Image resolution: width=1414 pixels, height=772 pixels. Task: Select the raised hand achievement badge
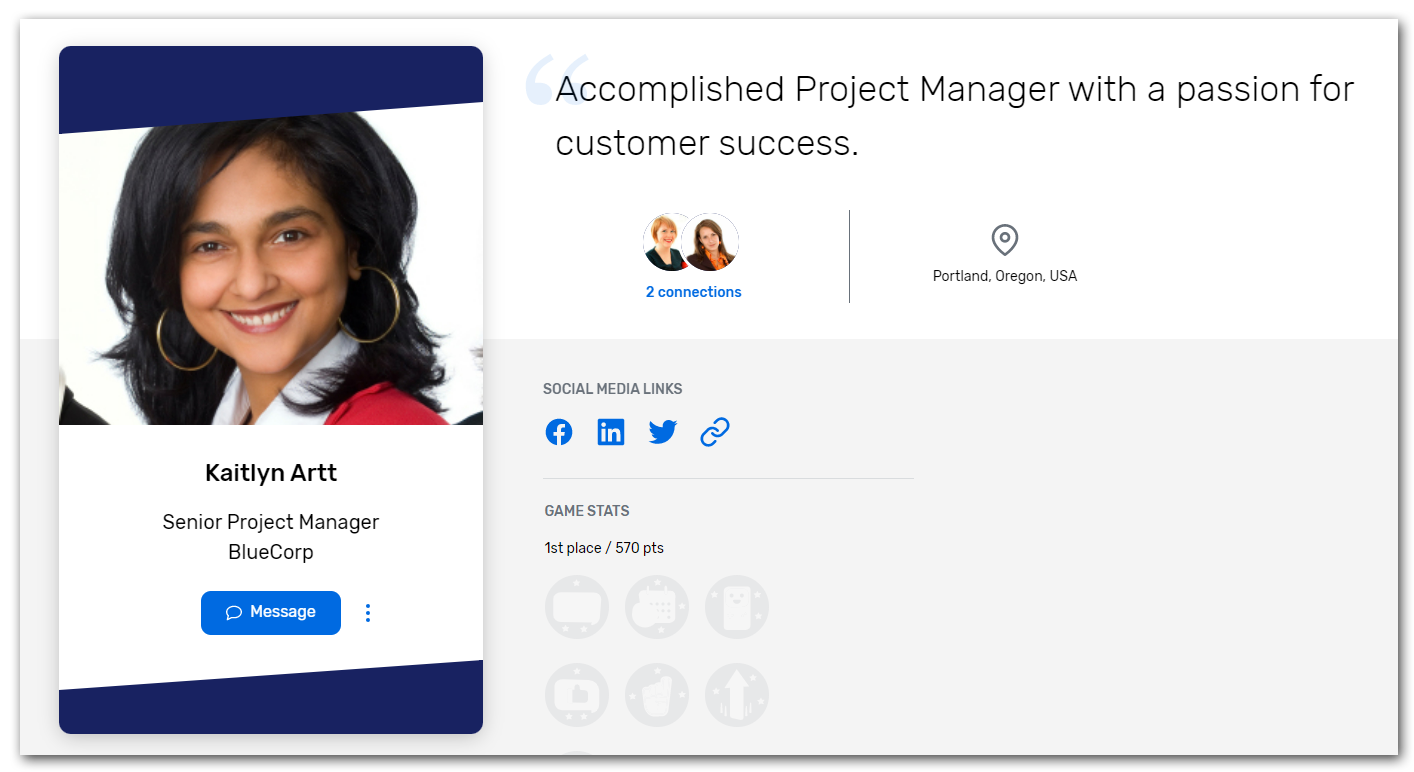coord(657,695)
